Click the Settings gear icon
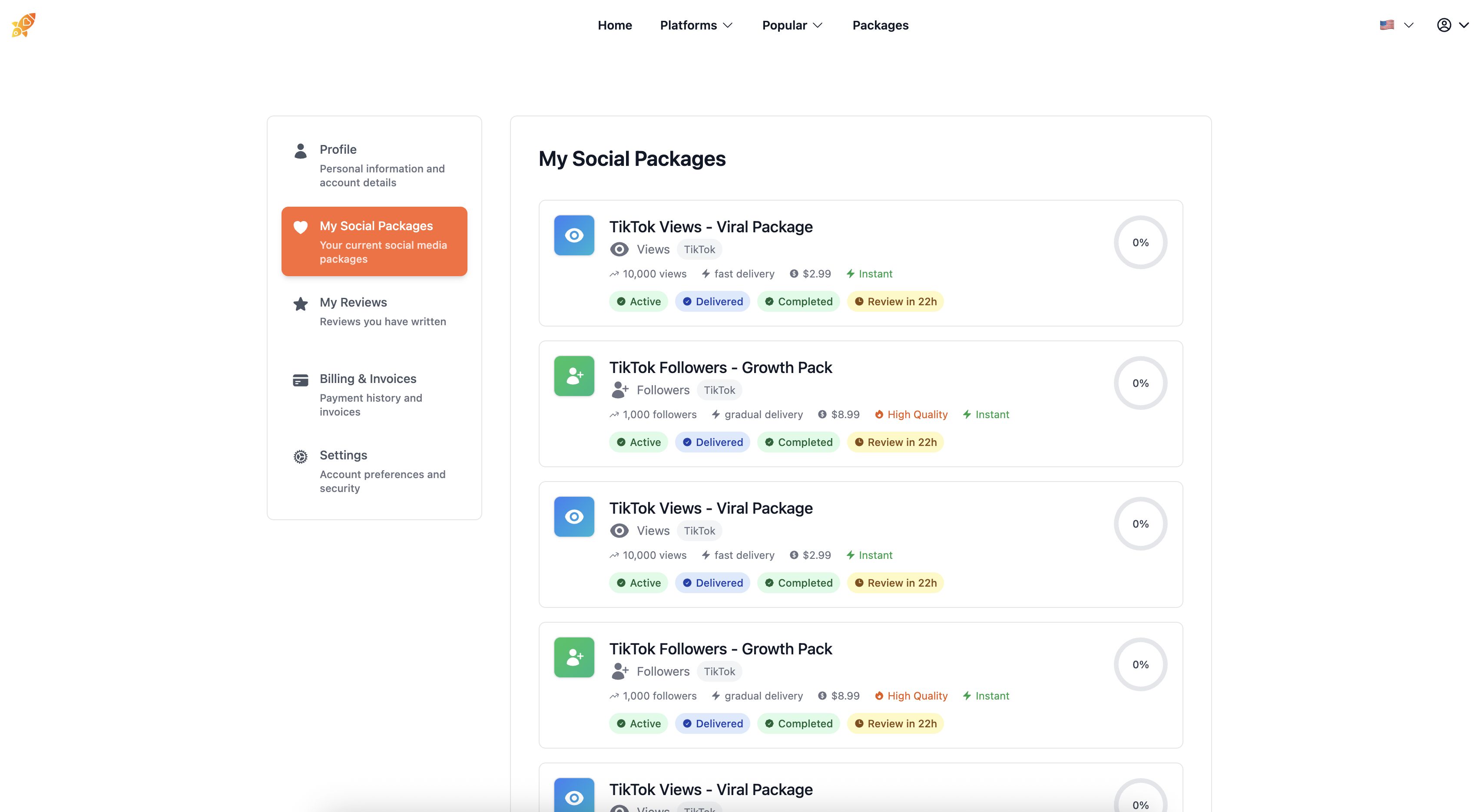 click(x=300, y=457)
